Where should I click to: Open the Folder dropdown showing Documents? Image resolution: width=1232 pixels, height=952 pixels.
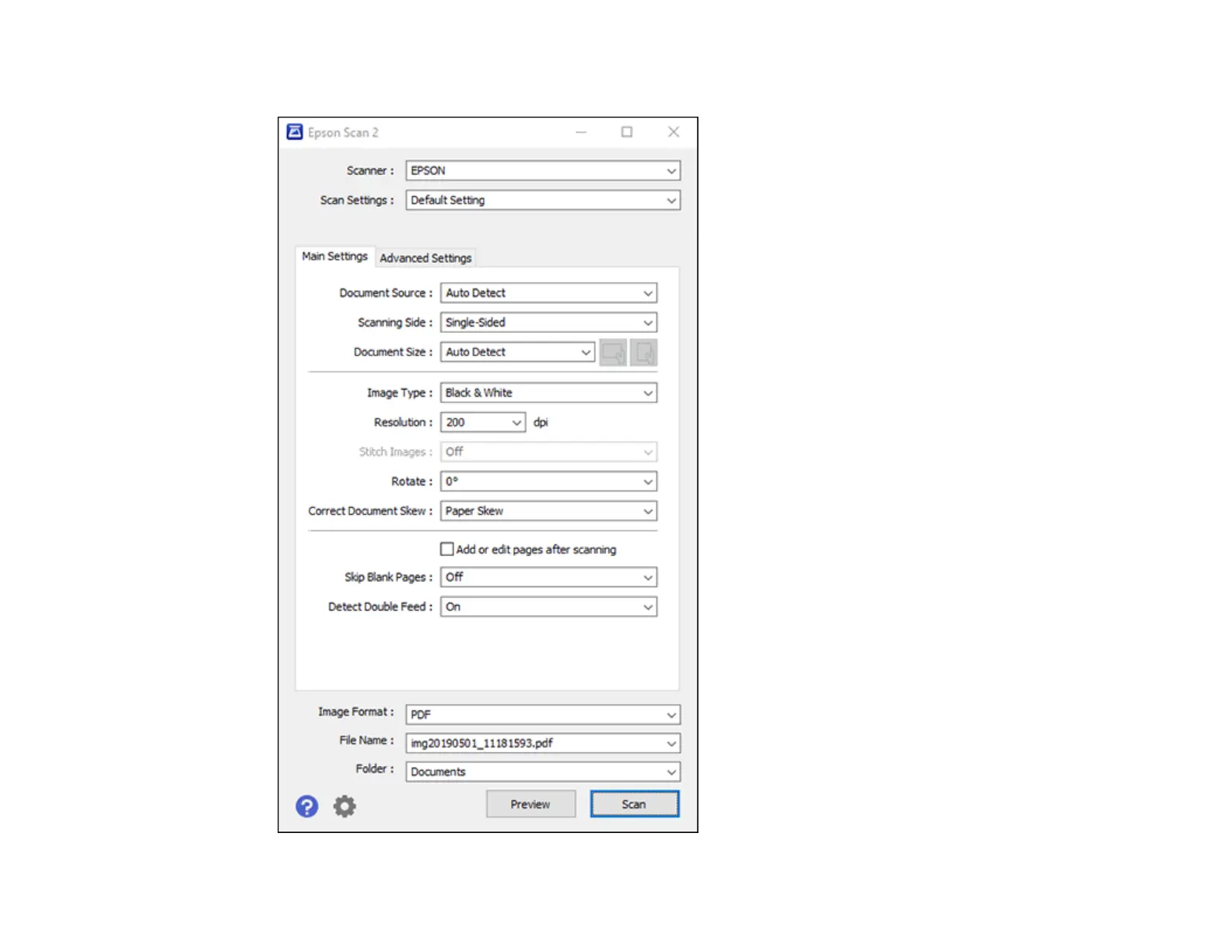[x=543, y=772]
